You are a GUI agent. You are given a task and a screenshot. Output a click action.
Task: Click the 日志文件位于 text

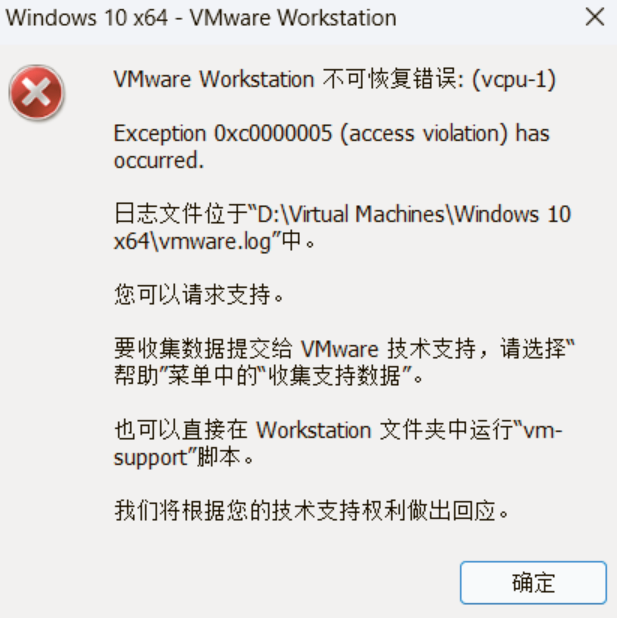181,214
